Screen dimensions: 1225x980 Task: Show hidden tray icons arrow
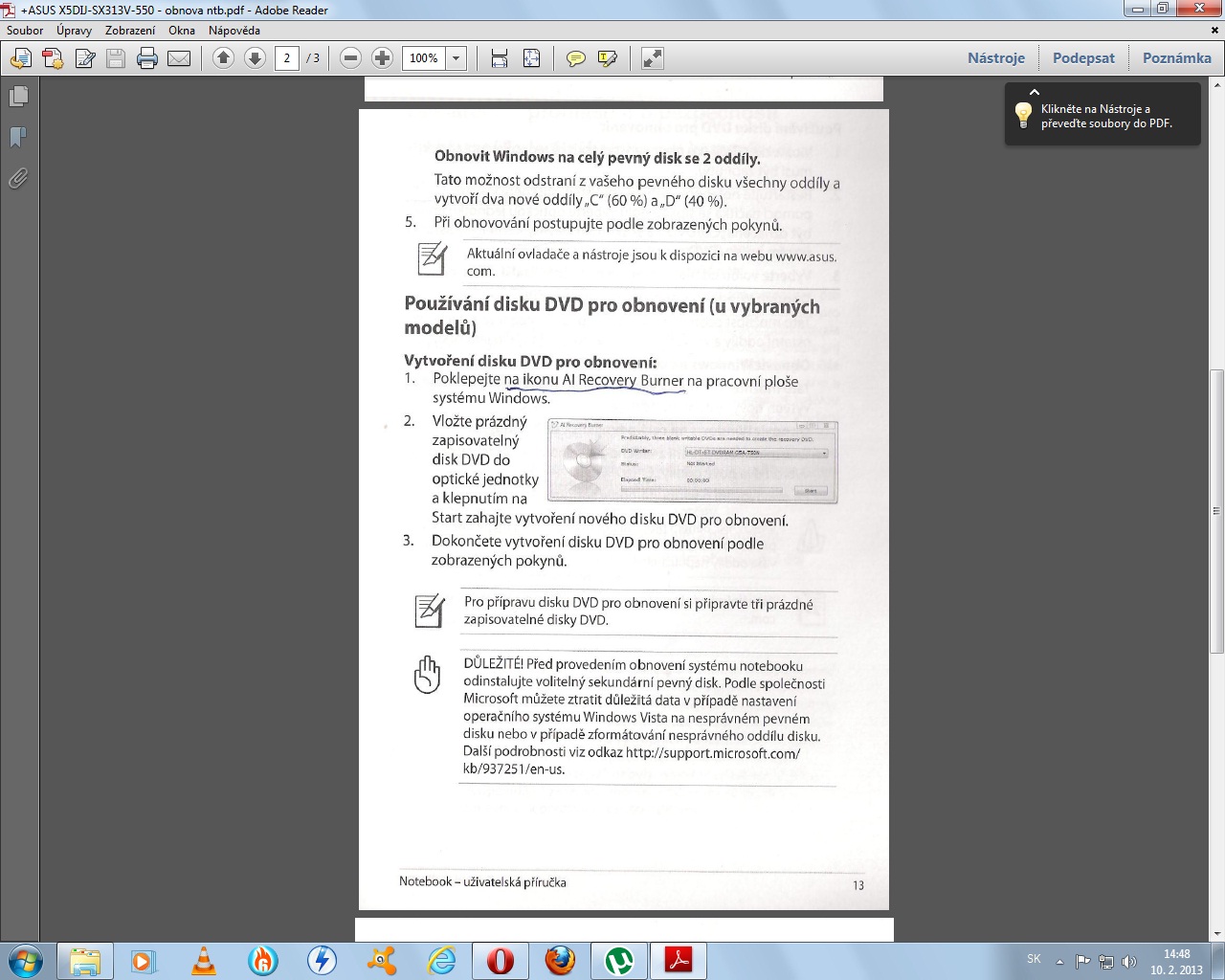pyautogui.click(x=1059, y=961)
